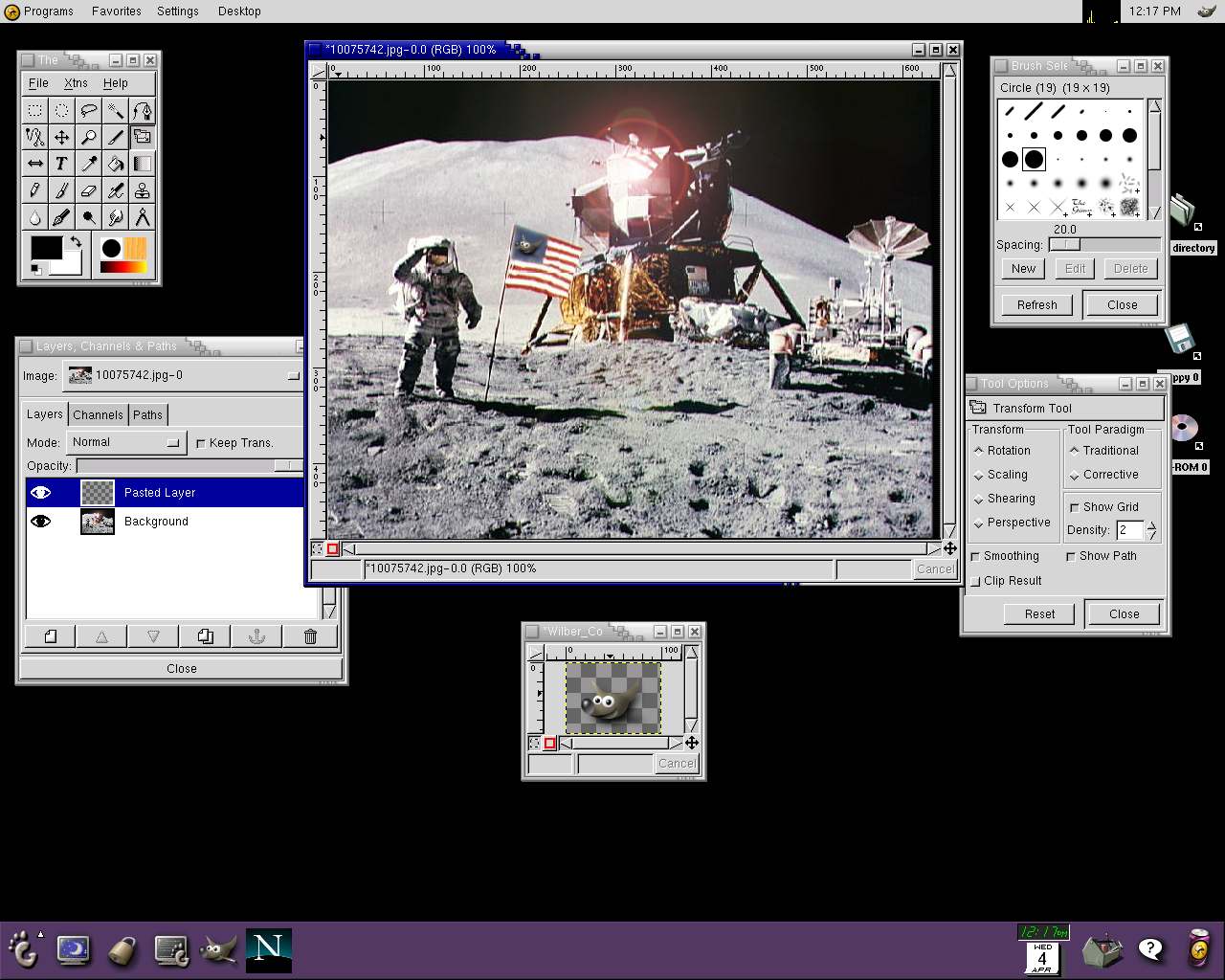Viewport: 1225px width, 980px height.
Task: Hide the Pasted Layer with eye icon
Action: tap(40, 493)
